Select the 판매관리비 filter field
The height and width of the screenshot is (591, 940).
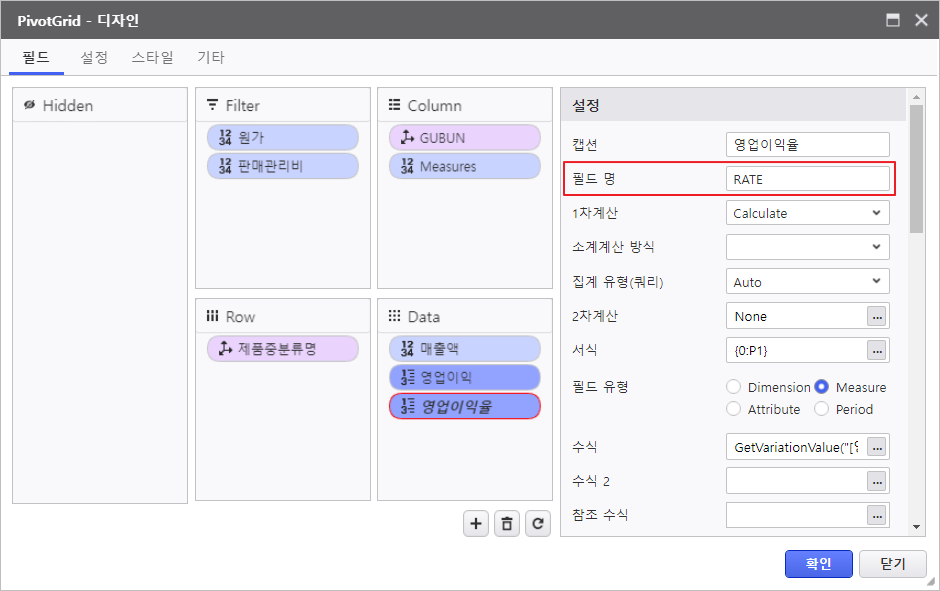pos(283,166)
